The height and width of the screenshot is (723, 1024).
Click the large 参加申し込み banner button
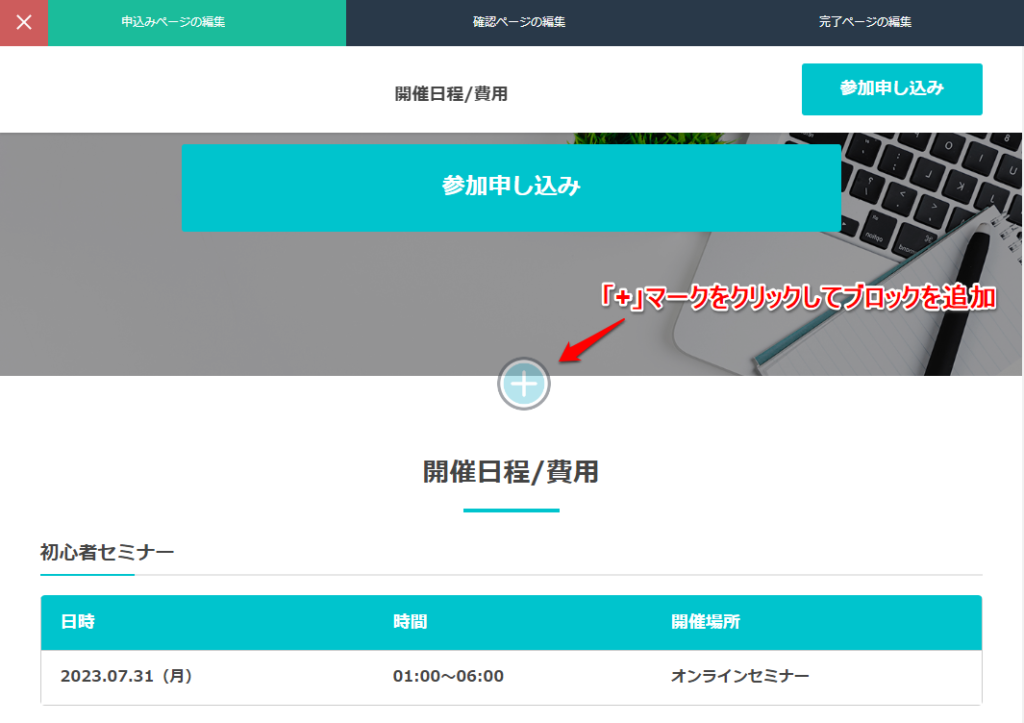(x=511, y=187)
